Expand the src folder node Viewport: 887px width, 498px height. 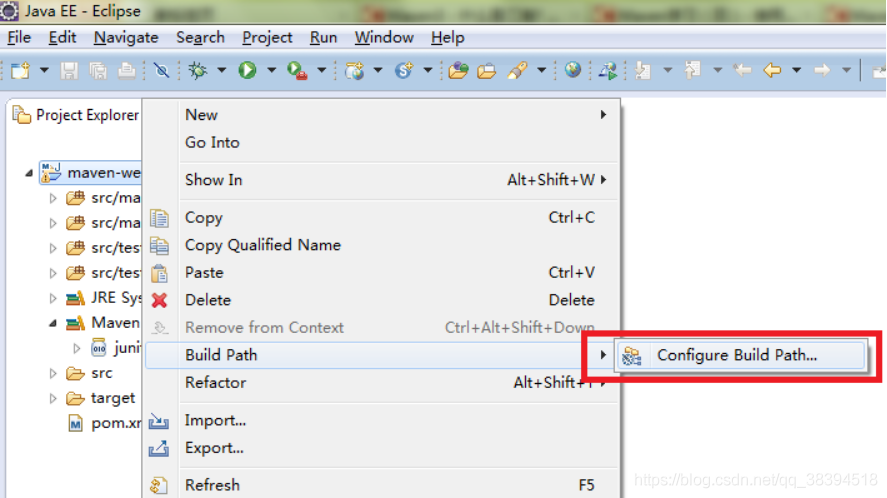[53, 373]
